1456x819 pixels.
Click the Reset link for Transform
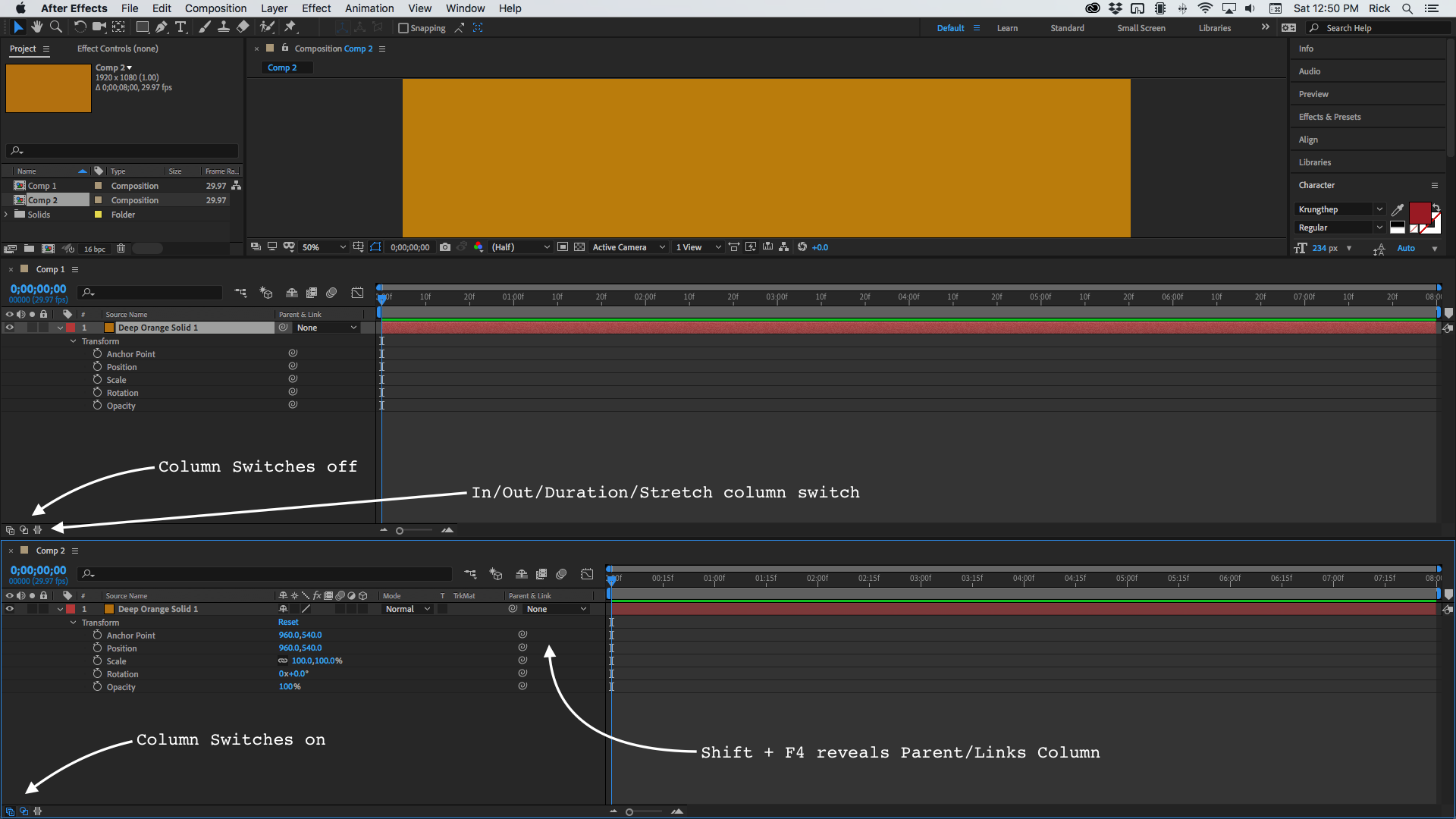click(x=287, y=622)
